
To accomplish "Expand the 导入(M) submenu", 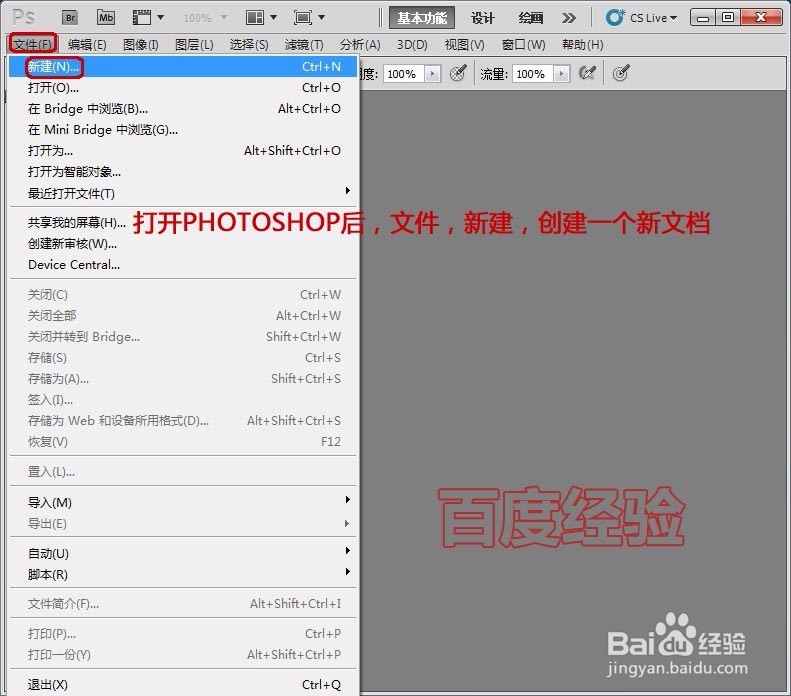I will (x=184, y=502).
